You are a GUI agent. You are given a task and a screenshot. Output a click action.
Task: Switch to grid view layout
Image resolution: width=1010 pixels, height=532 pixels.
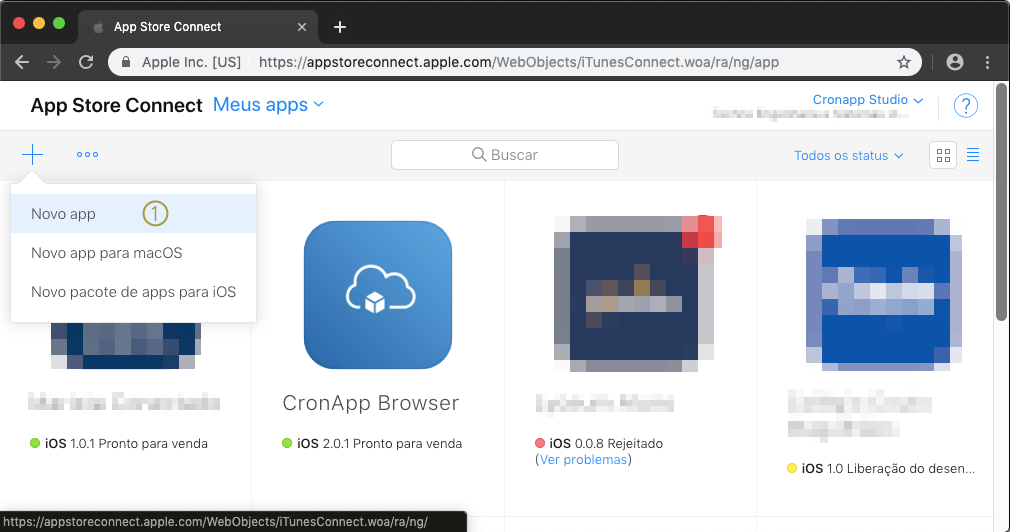(943, 155)
